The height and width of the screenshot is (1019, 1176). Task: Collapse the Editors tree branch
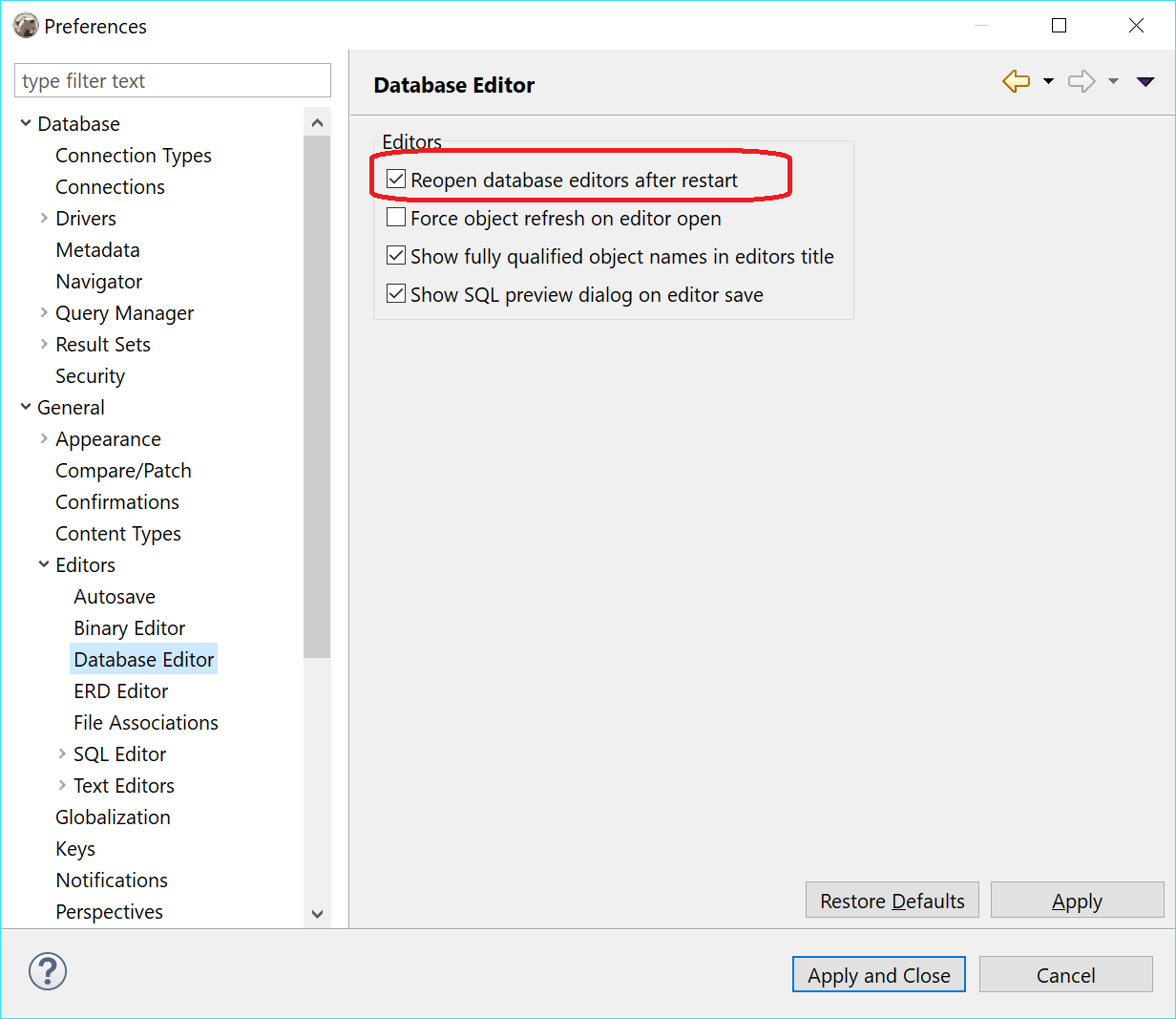43,564
